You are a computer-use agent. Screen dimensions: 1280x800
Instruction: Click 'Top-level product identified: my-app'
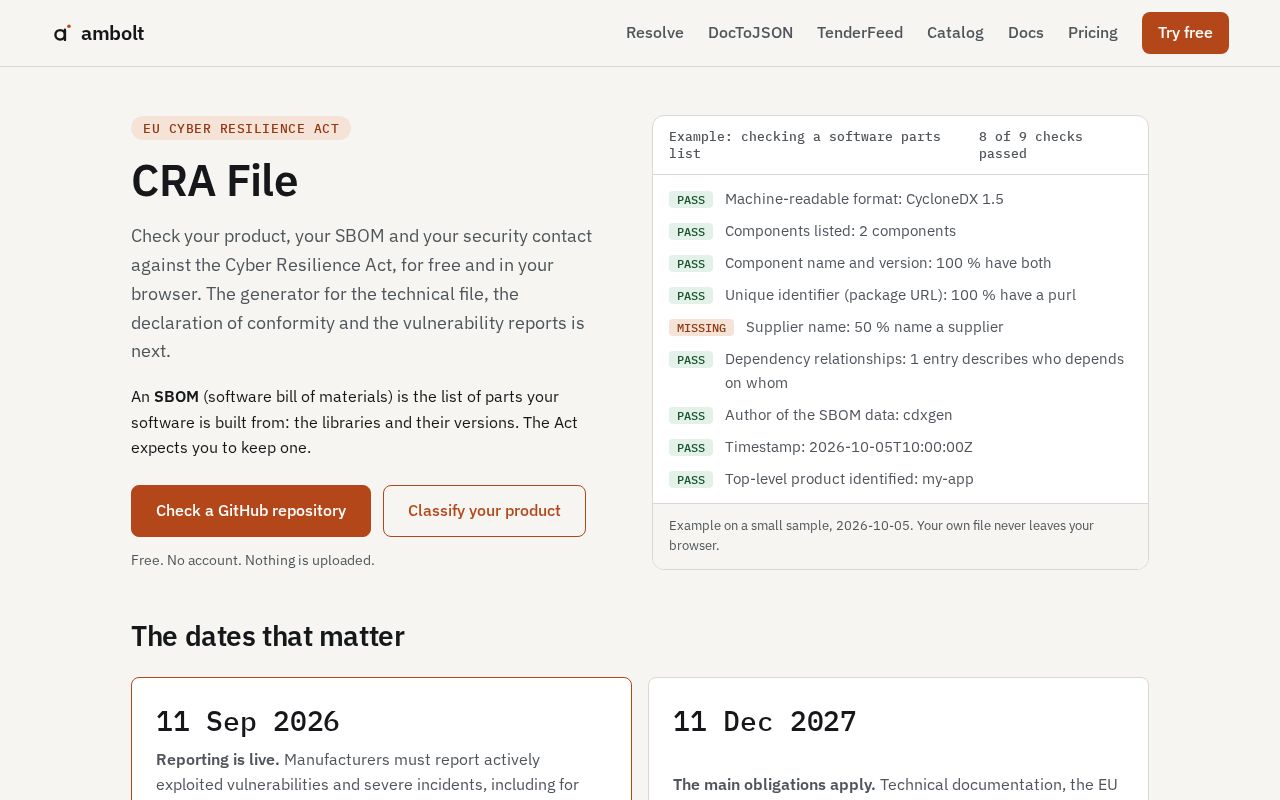pos(849,479)
